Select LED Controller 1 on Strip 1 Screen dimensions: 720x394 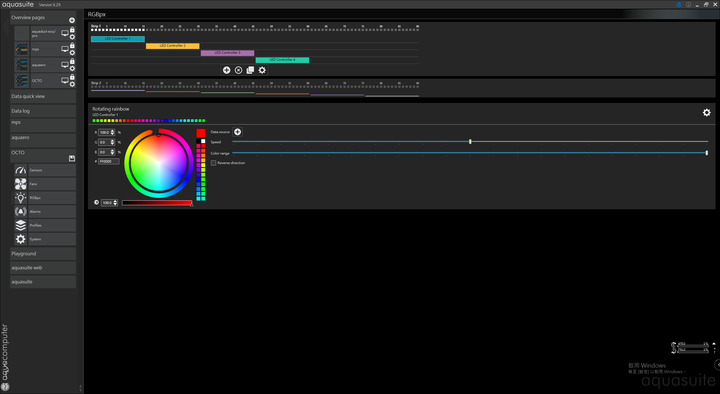pyautogui.click(x=118, y=39)
